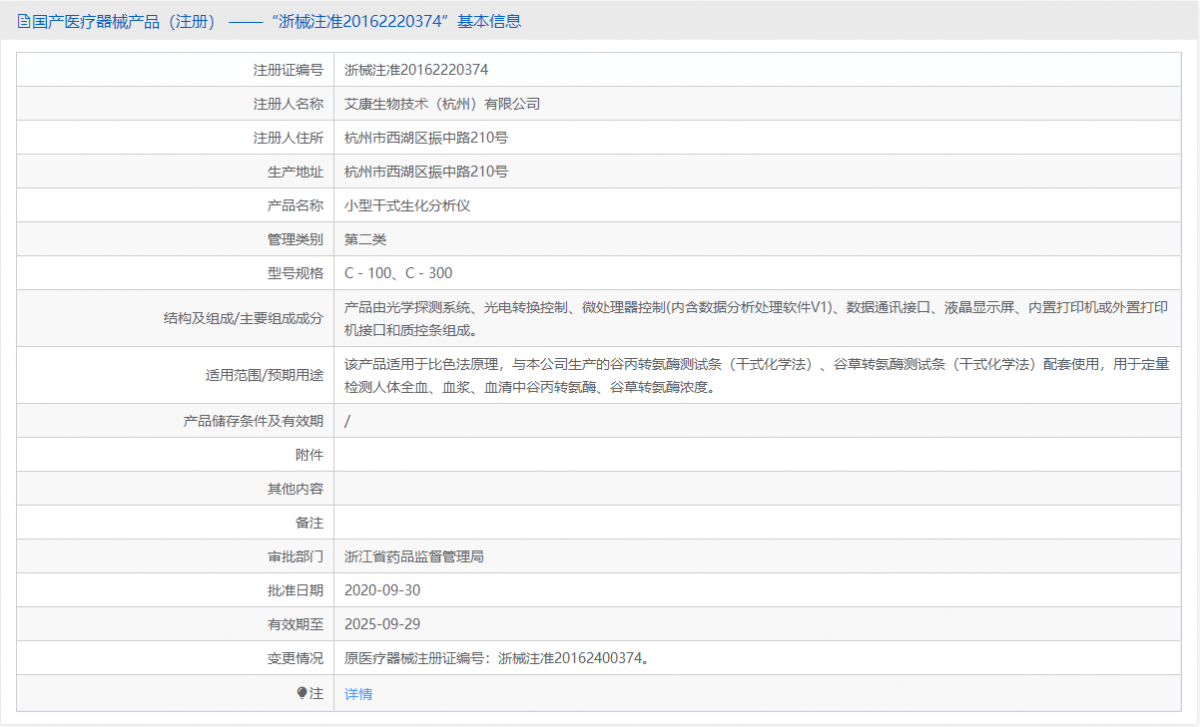Select product name 小型干式生化分析仪
This screenshot has width=1200, height=727.
click(407, 206)
